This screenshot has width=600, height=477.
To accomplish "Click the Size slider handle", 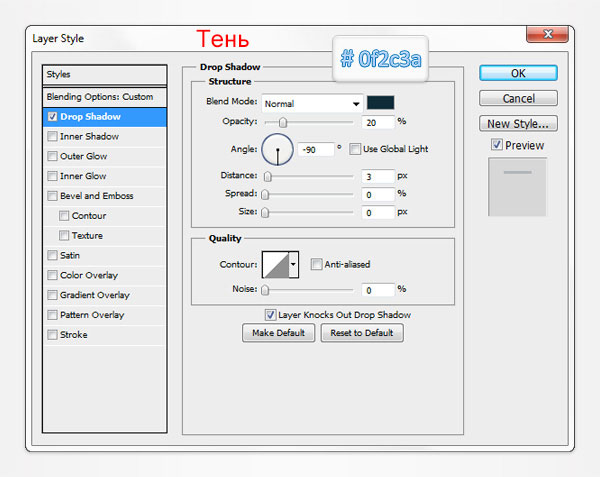I will [x=265, y=213].
